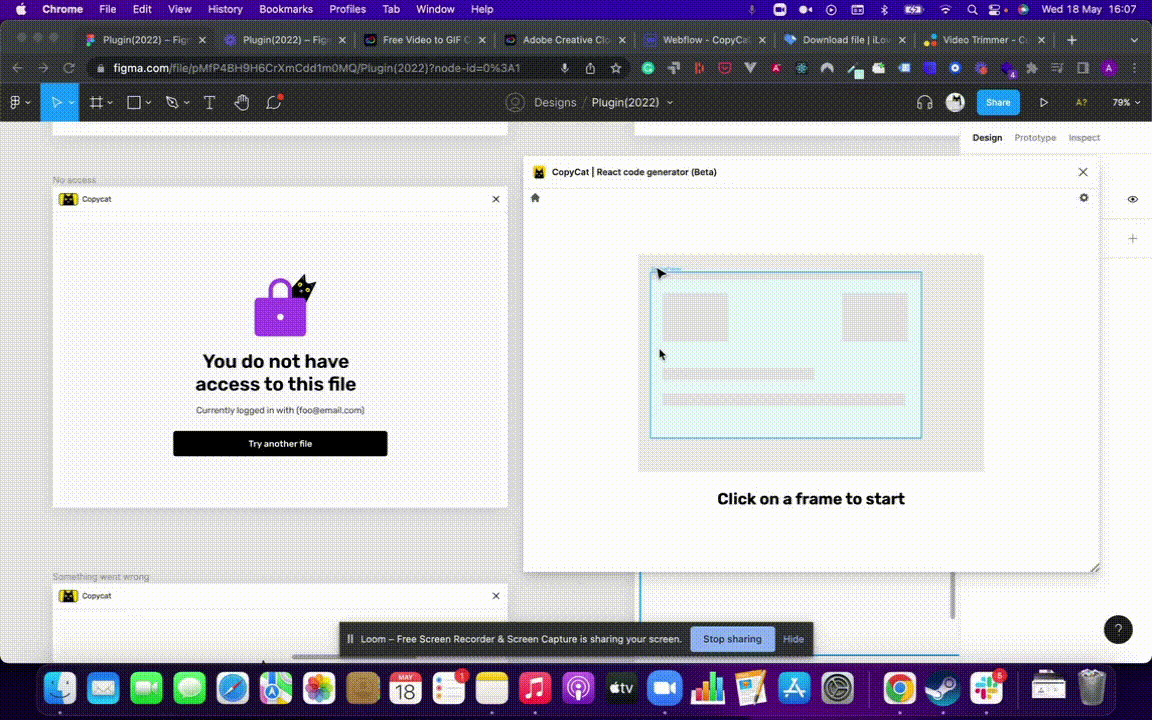Open the Profiles menu
Screen dimensions: 1152x720
point(348,10)
